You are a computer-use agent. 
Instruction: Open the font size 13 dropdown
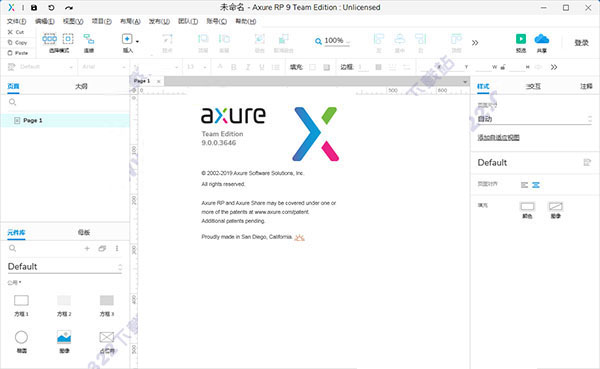197,67
